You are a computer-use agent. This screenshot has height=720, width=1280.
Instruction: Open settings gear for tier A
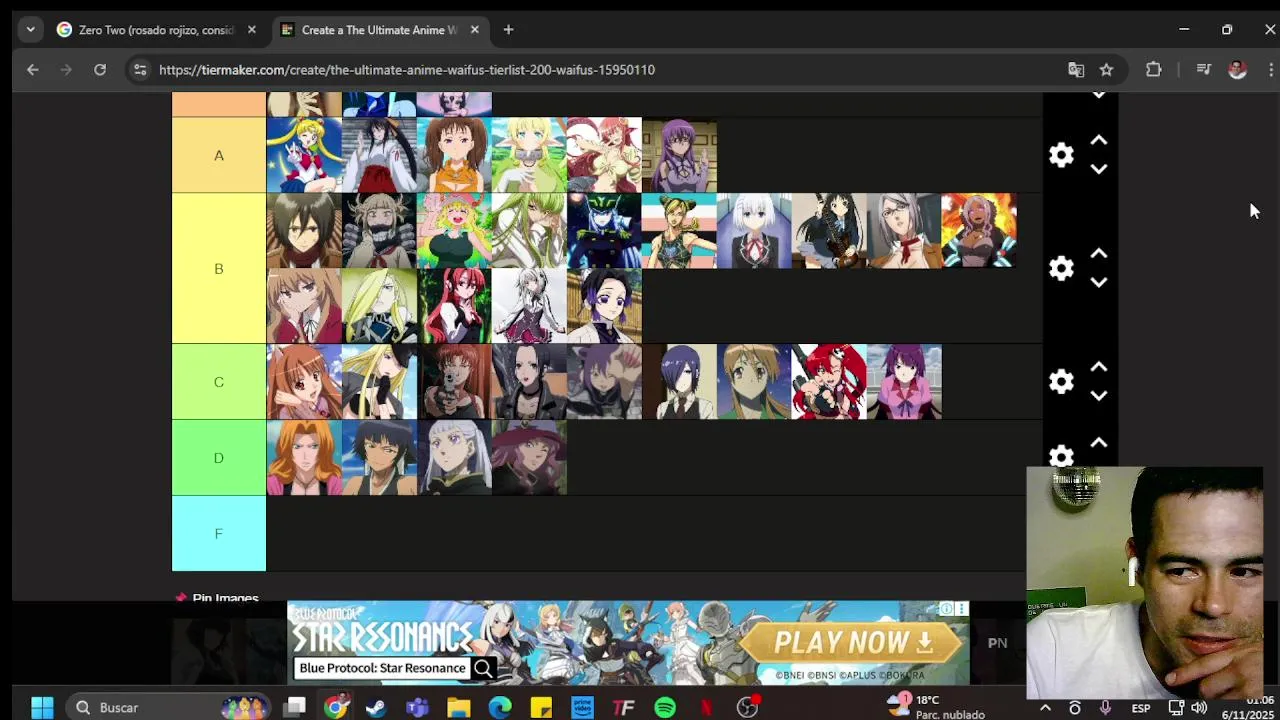1061,155
